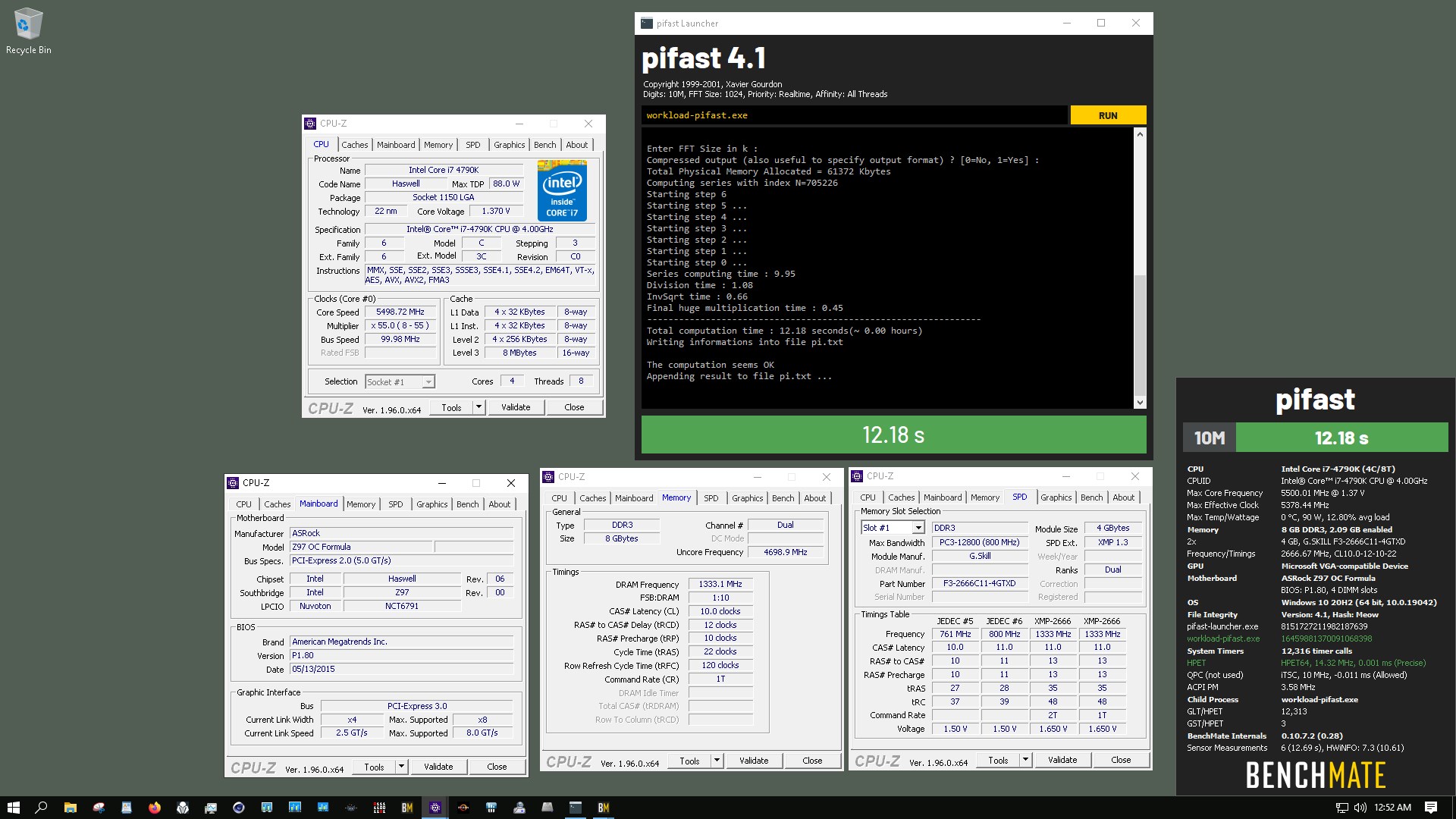Click the last BM BenchMate taskbar icon
This screenshot has width=1456, height=819.
604,808
